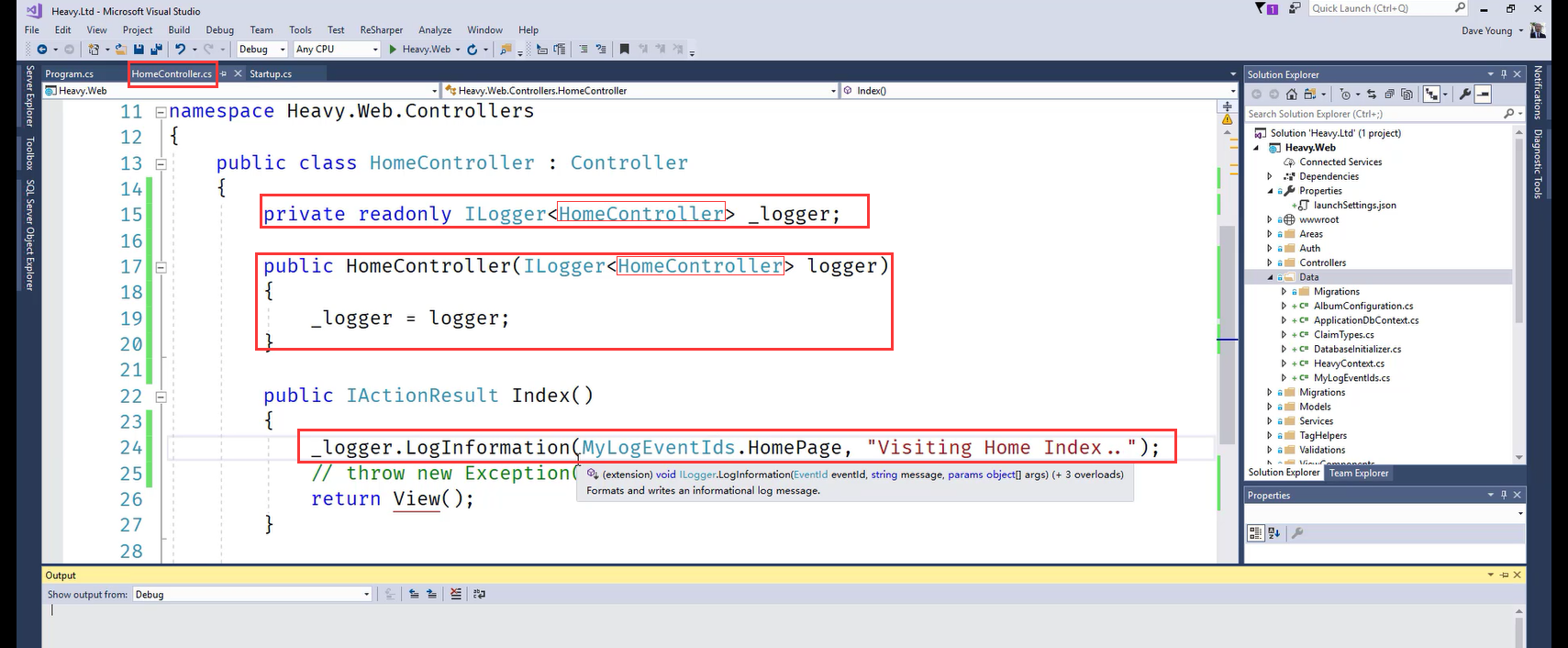Toggle Solution Explorer class view nesting button
This screenshot has height=648, width=1568.
(x=1431, y=94)
